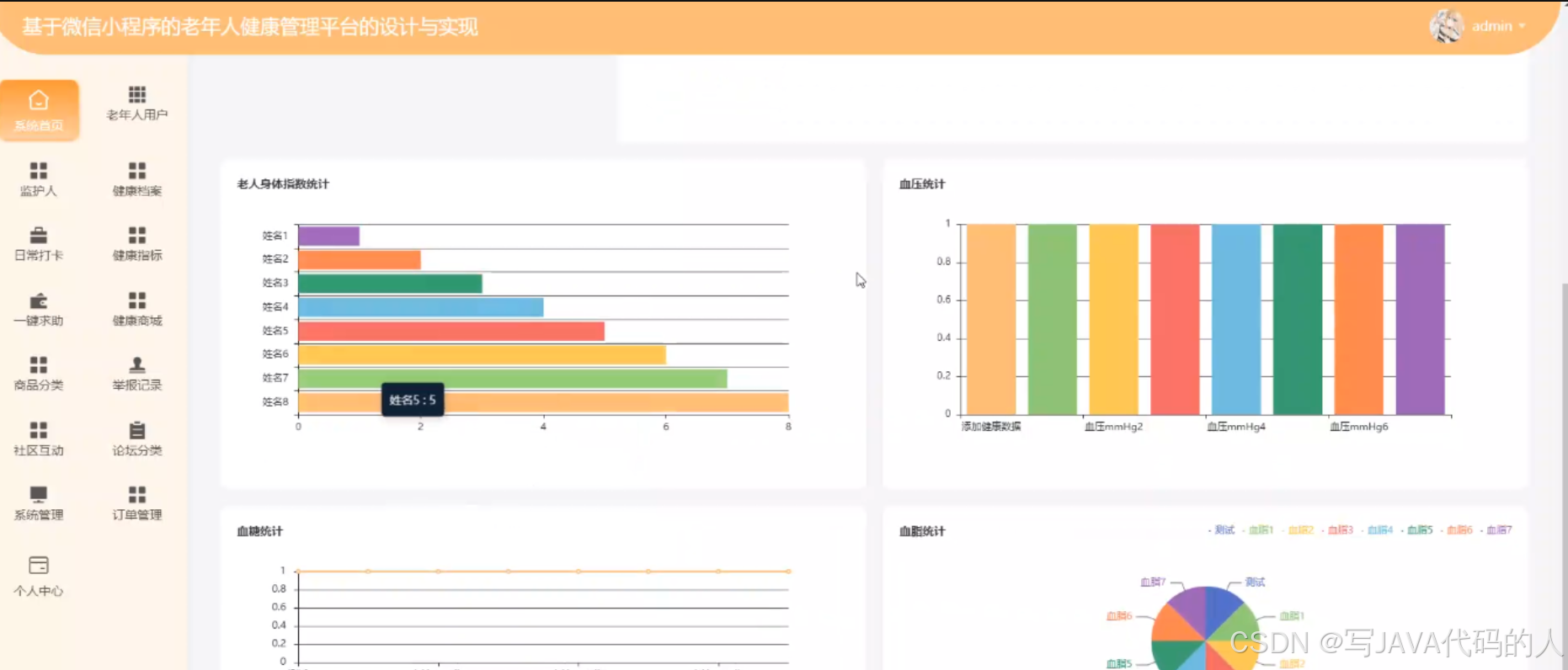
Task: Click the 血脂统计 chart title
Action: (x=922, y=531)
